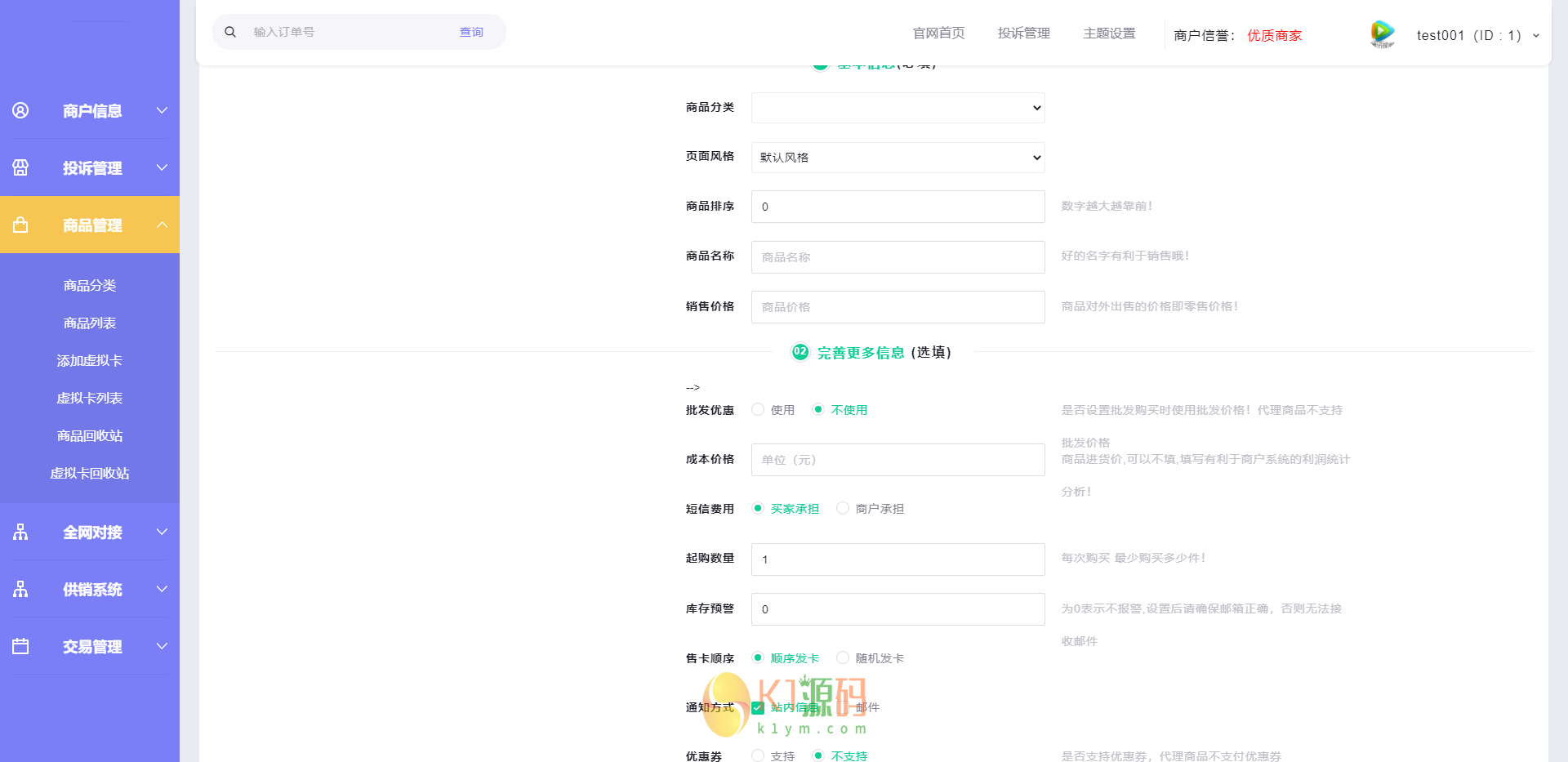Screen dimensions: 1568x762
Task: Click the 商品管理 shopping bag icon
Action: click(x=20, y=225)
